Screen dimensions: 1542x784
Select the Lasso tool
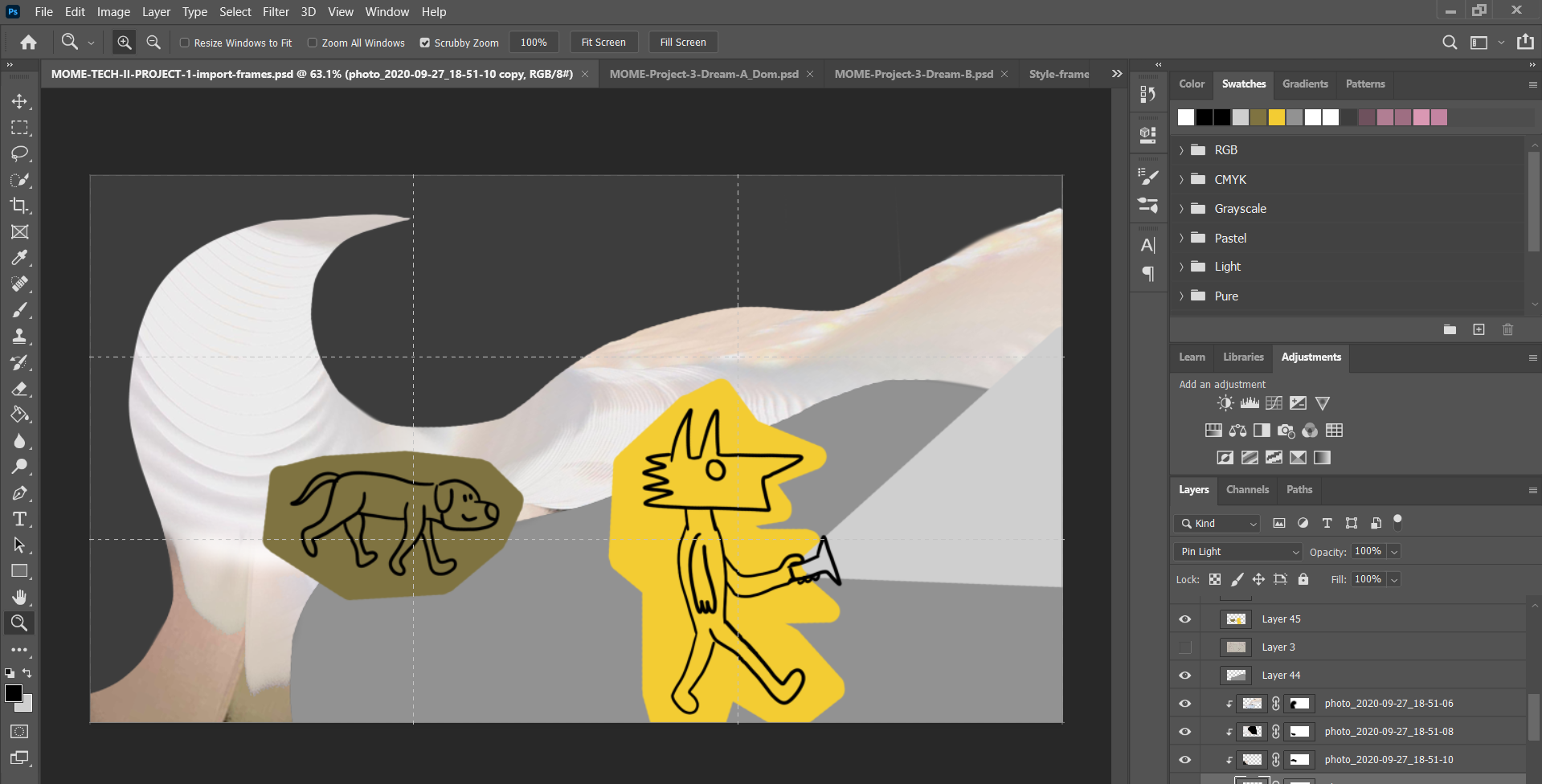20,153
